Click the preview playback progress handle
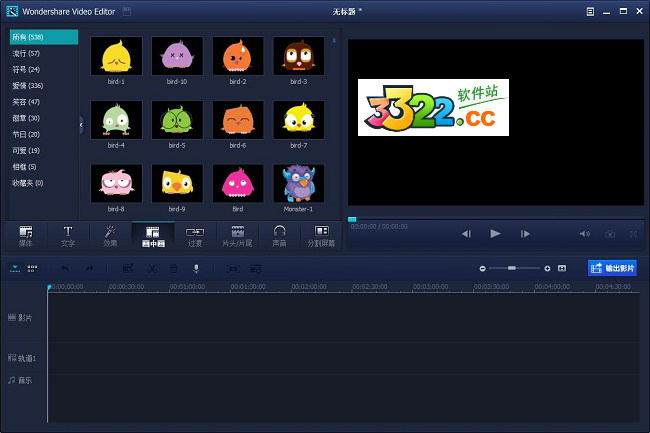The height and width of the screenshot is (433, 650). coord(352,219)
